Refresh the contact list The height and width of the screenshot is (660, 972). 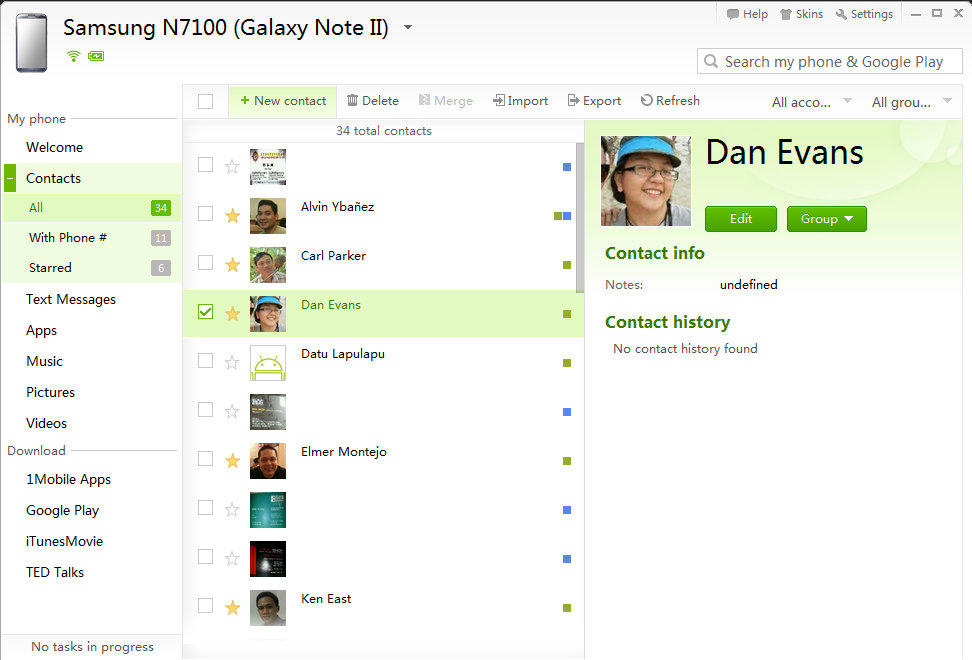tap(670, 101)
